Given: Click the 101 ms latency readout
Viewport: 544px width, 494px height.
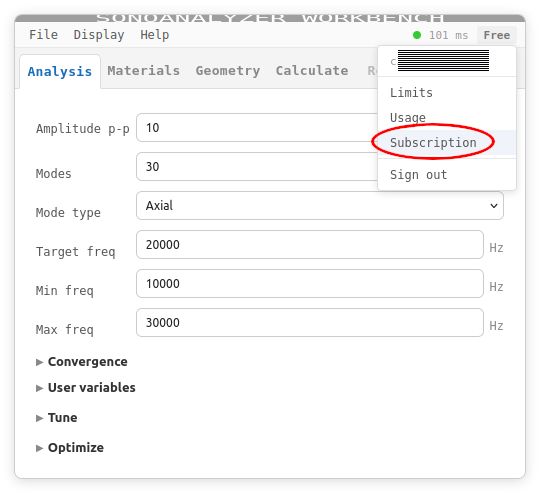Looking at the screenshot, I should [448, 35].
